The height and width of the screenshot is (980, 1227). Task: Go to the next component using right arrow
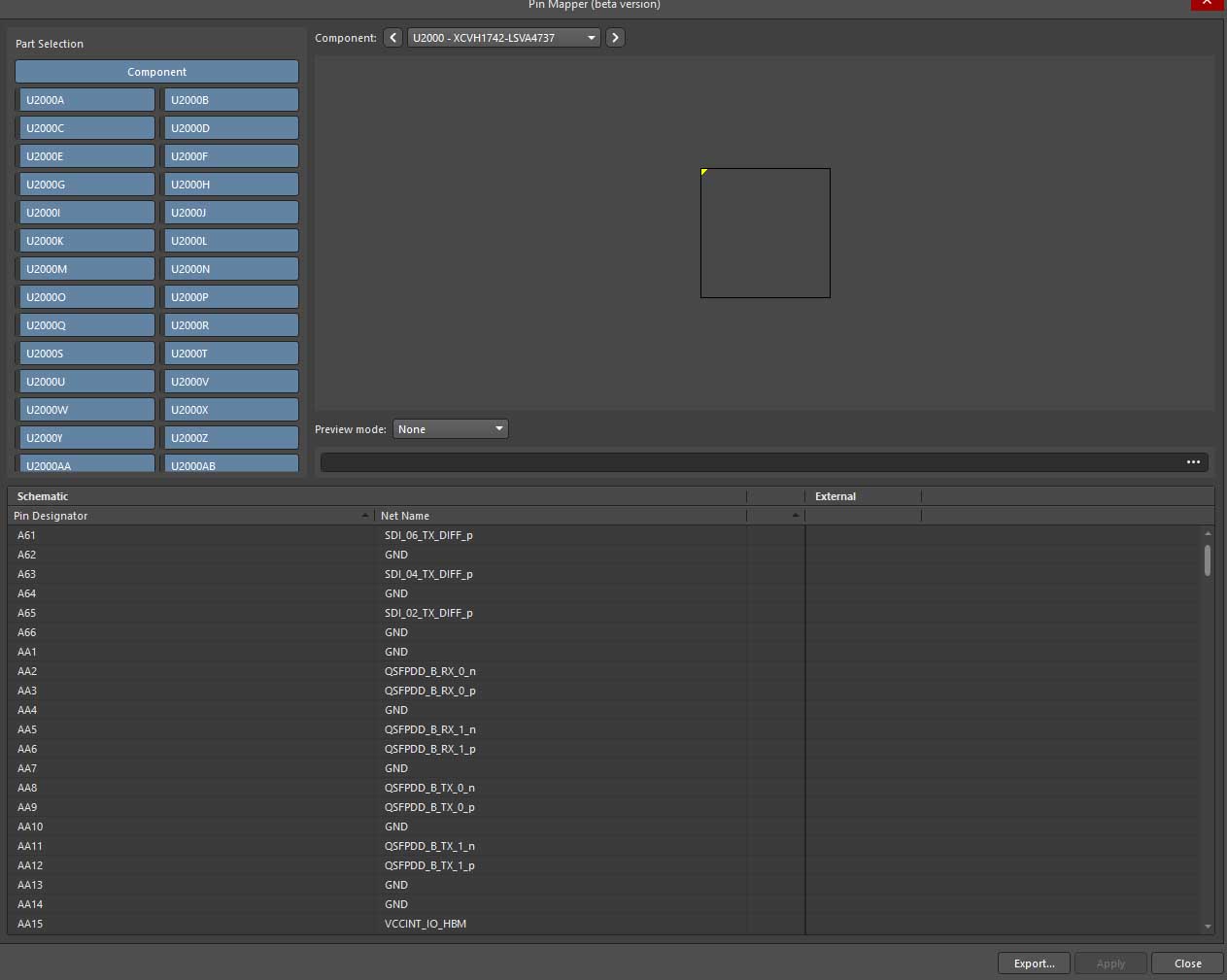point(615,38)
